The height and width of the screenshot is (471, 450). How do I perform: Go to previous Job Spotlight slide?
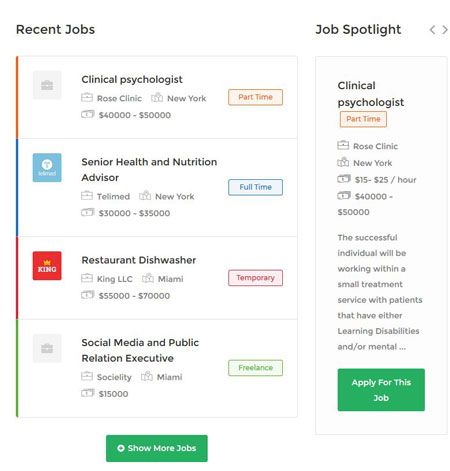(x=432, y=30)
